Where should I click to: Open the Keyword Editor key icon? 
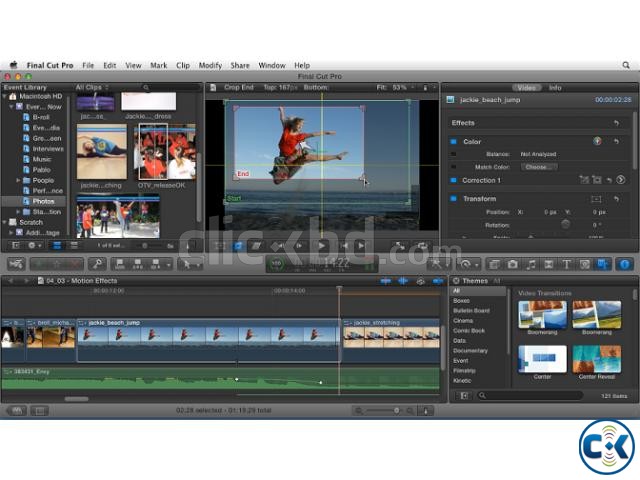[x=97, y=264]
